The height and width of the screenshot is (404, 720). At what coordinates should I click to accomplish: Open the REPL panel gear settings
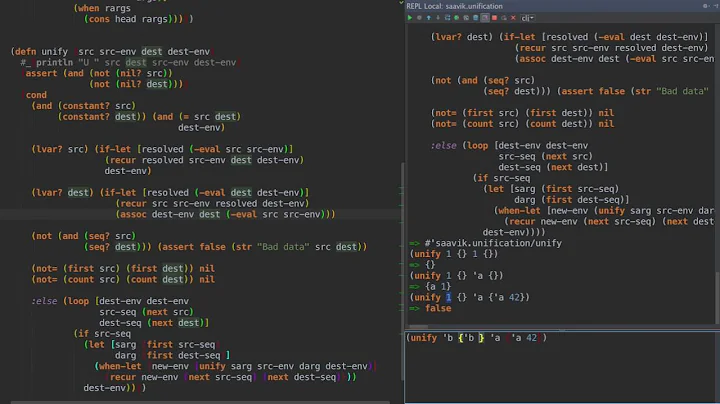[705, 6]
